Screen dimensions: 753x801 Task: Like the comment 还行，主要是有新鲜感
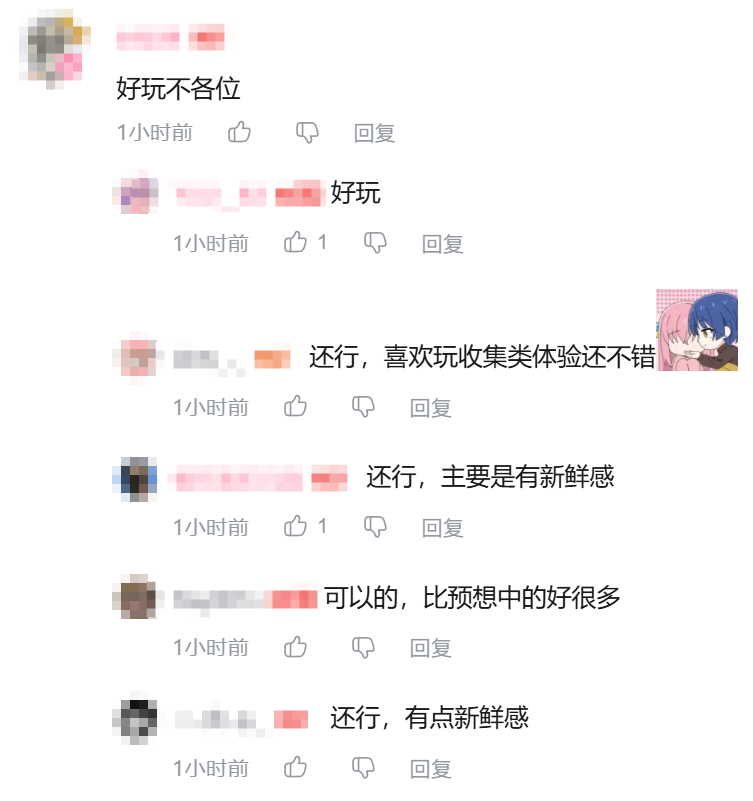pyautogui.click(x=295, y=526)
